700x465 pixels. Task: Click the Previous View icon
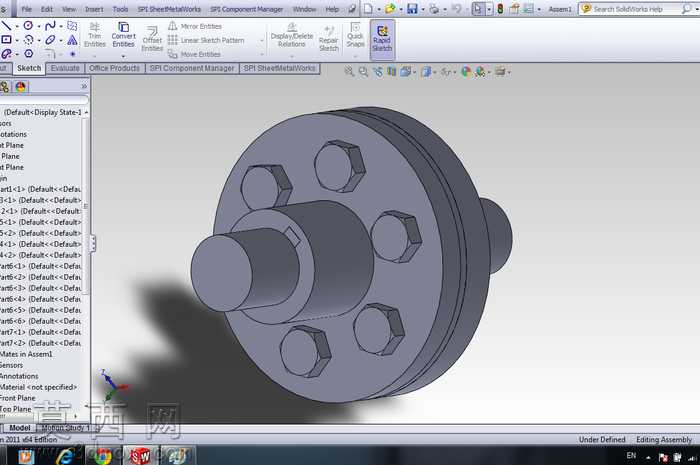(378, 71)
